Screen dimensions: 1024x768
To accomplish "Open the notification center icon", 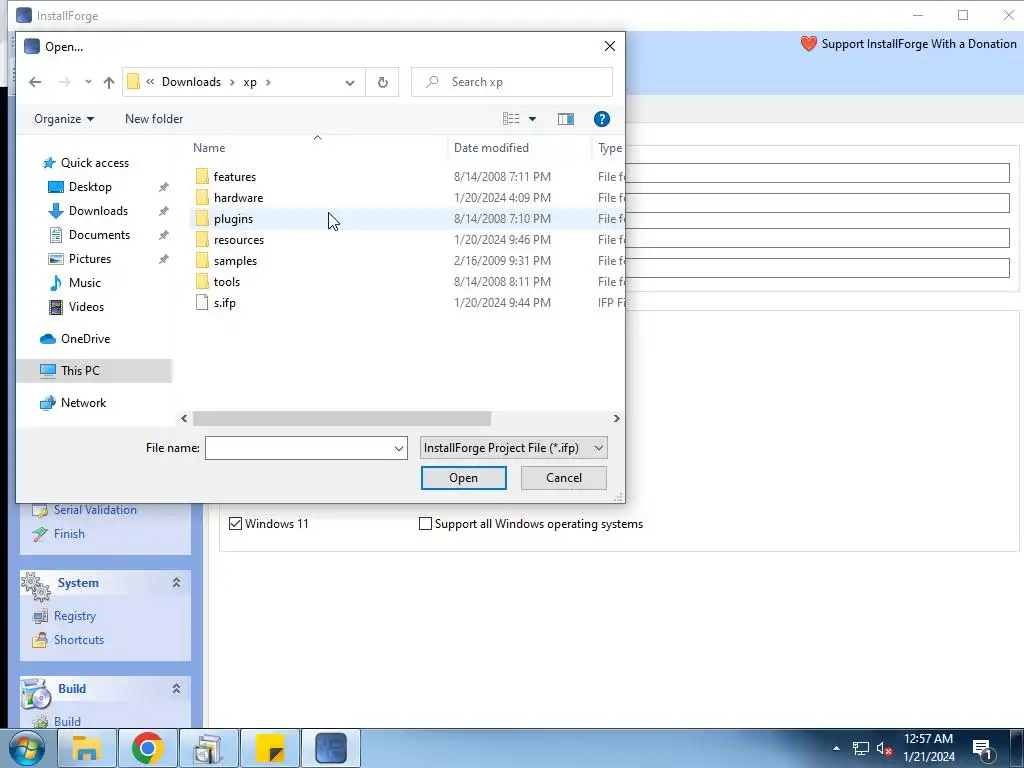I will coord(982,748).
